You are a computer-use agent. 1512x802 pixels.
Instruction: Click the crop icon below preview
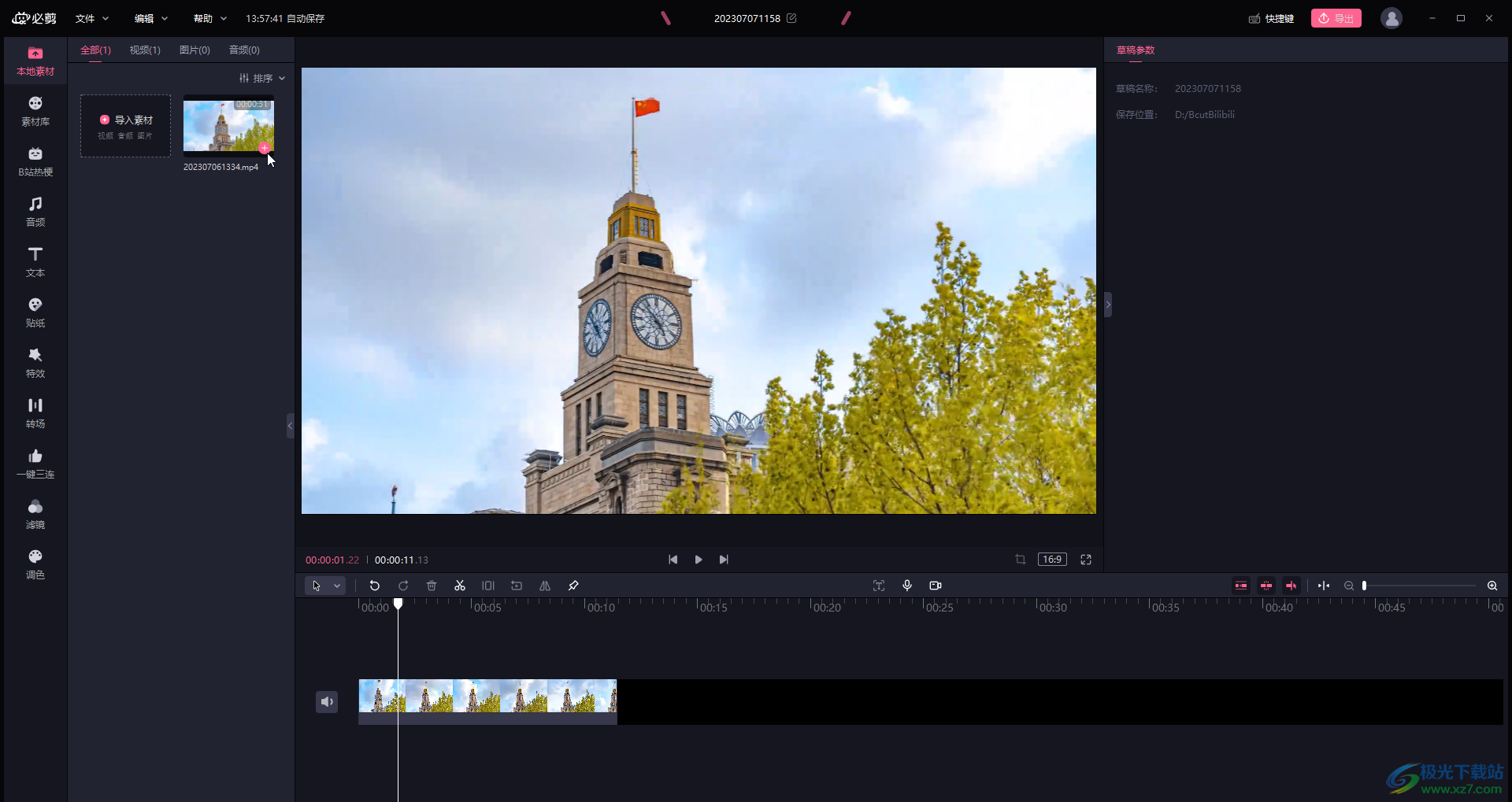click(x=1021, y=560)
